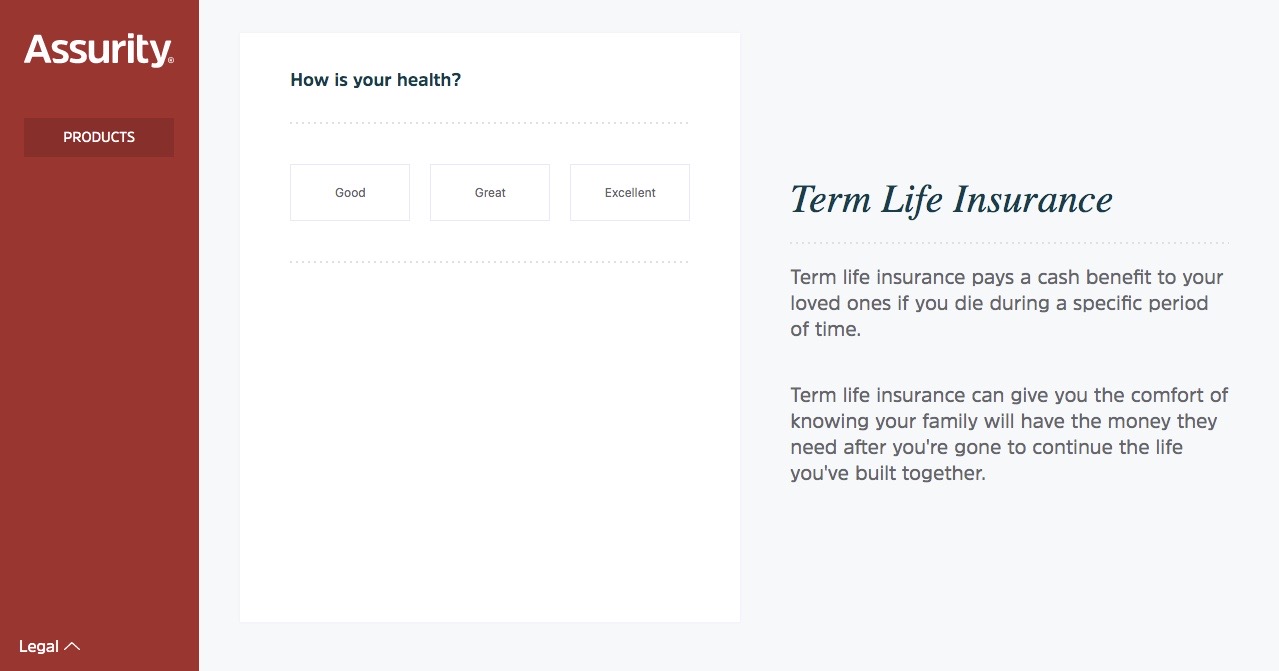The image size is (1279, 671).
Task: Click the registered trademark symbol beside Assurity
Action: pos(172,61)
